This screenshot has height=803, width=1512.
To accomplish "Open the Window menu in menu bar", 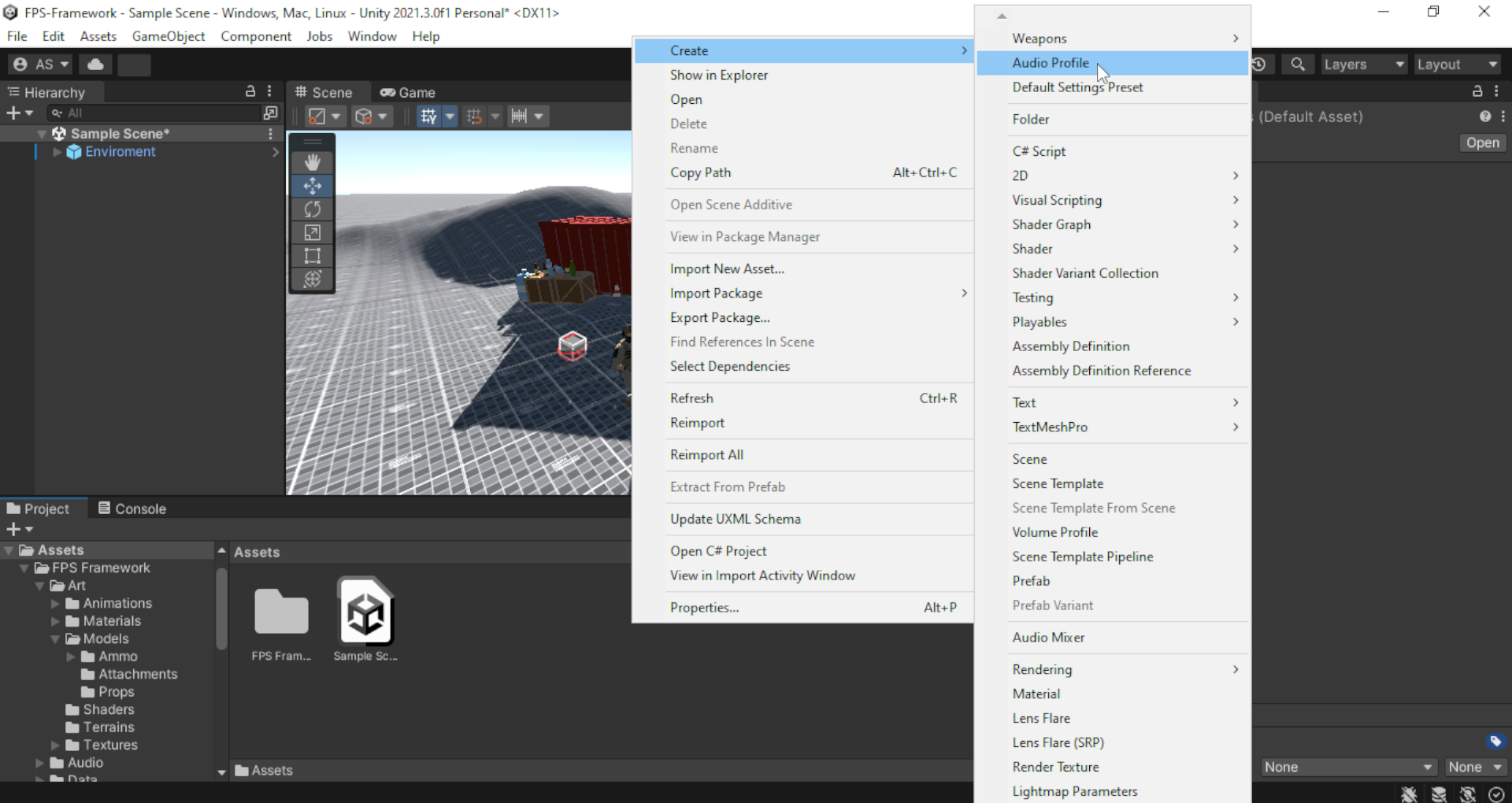I will point(372,36).
